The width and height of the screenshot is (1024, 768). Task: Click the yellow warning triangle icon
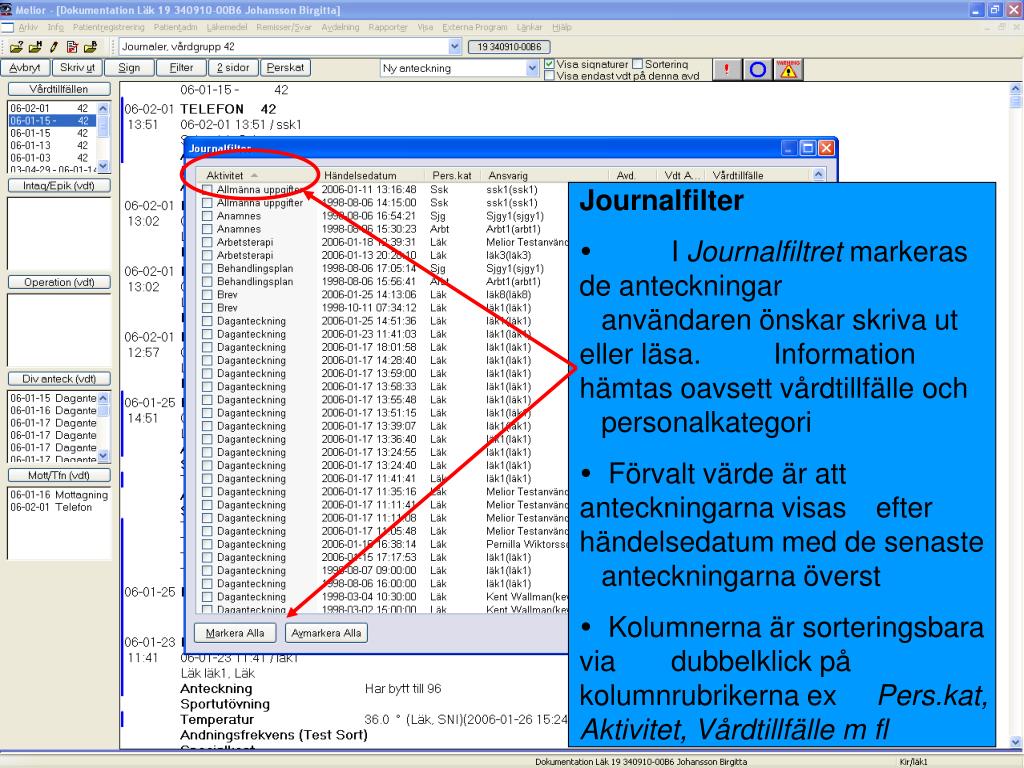pos(787,69)
